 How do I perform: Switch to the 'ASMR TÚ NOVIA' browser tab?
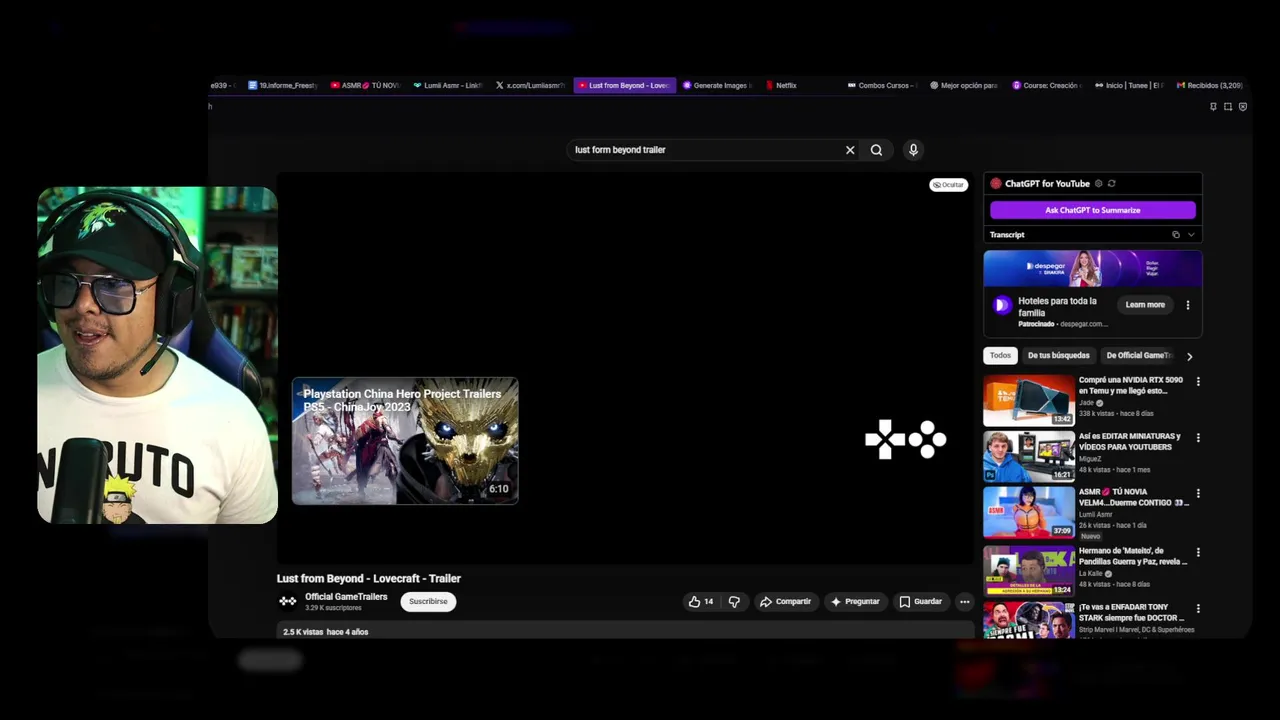pyautogui.click(x=366, y=86)
